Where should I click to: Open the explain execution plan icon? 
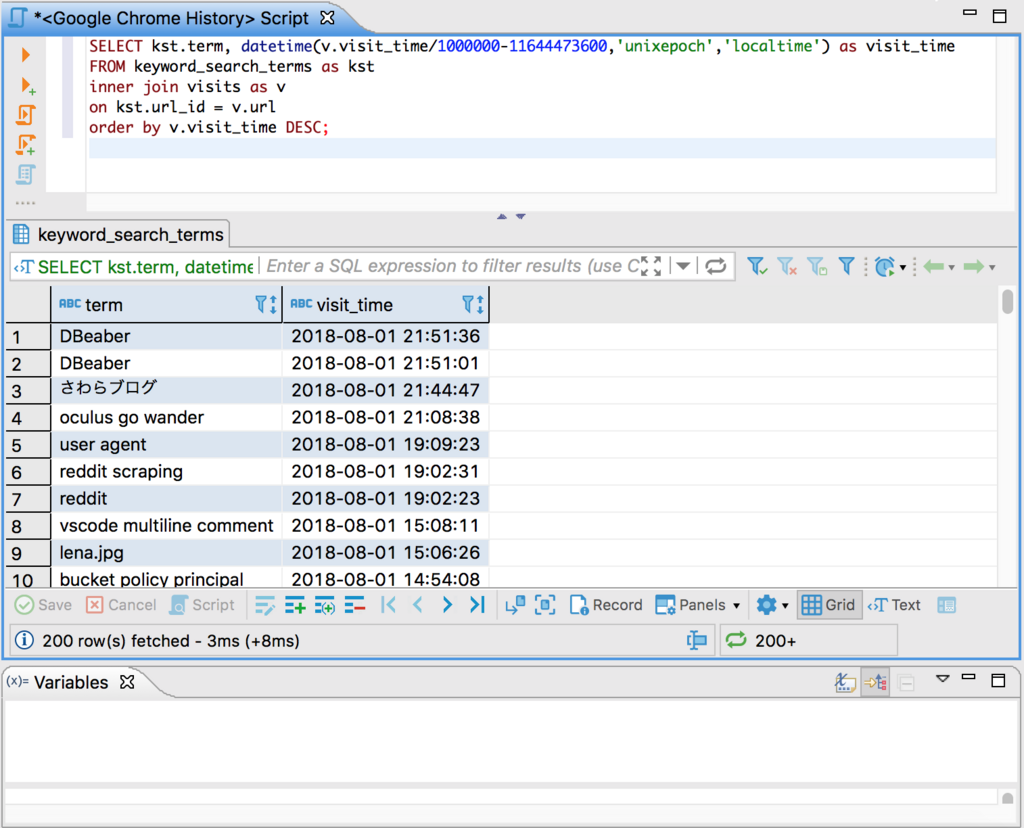click(25, 174)
